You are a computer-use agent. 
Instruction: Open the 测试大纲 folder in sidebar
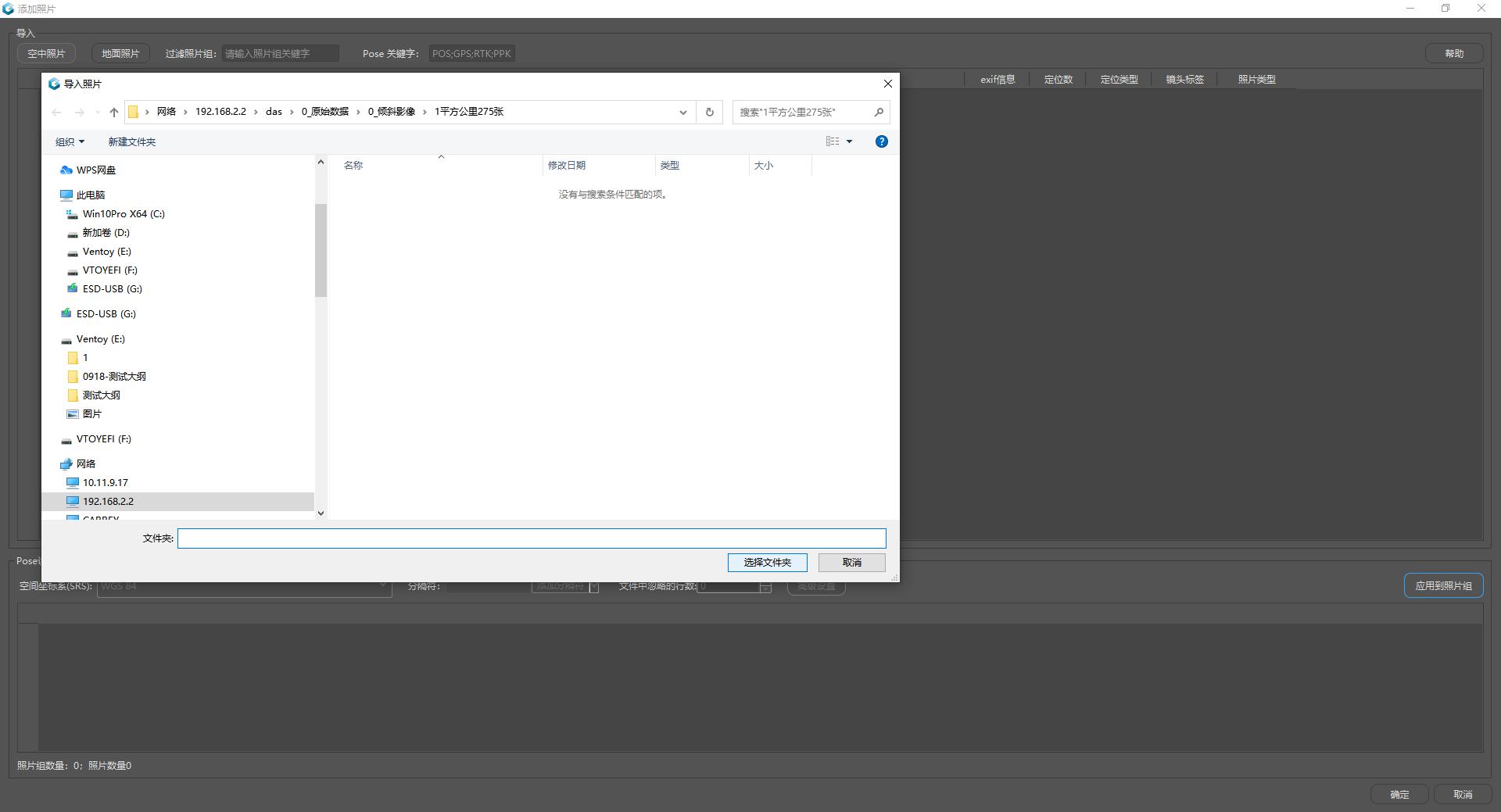coord(102,395)
